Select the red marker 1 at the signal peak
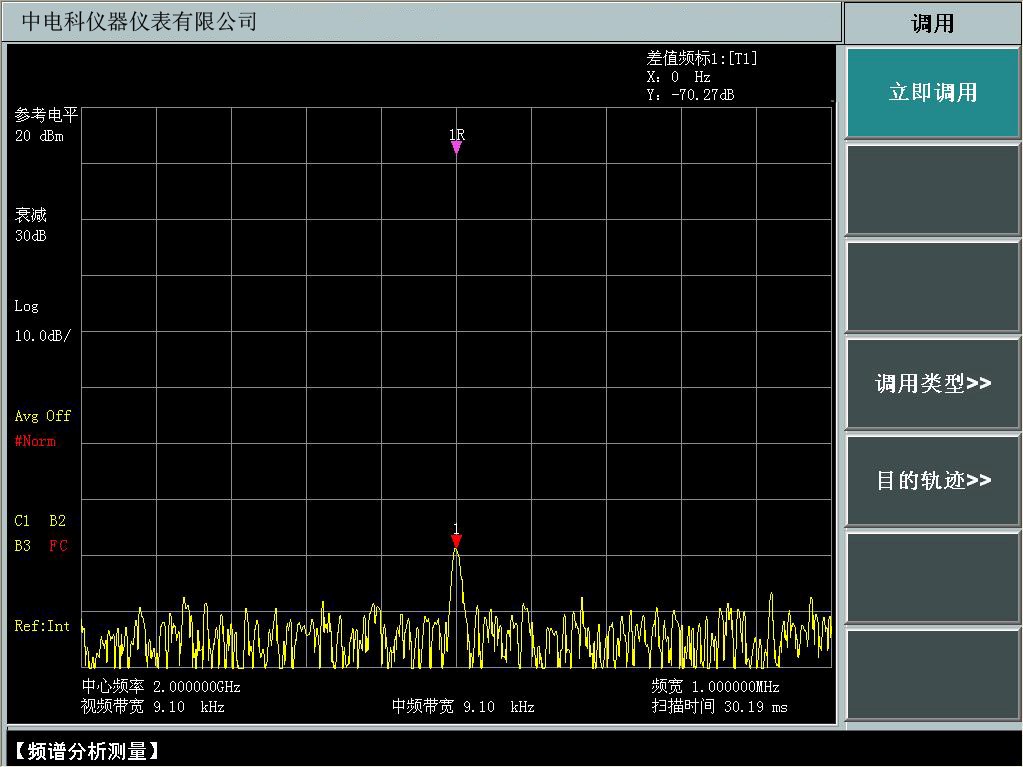This screenshot has width=1023, height=767. (x=456, y=541)
